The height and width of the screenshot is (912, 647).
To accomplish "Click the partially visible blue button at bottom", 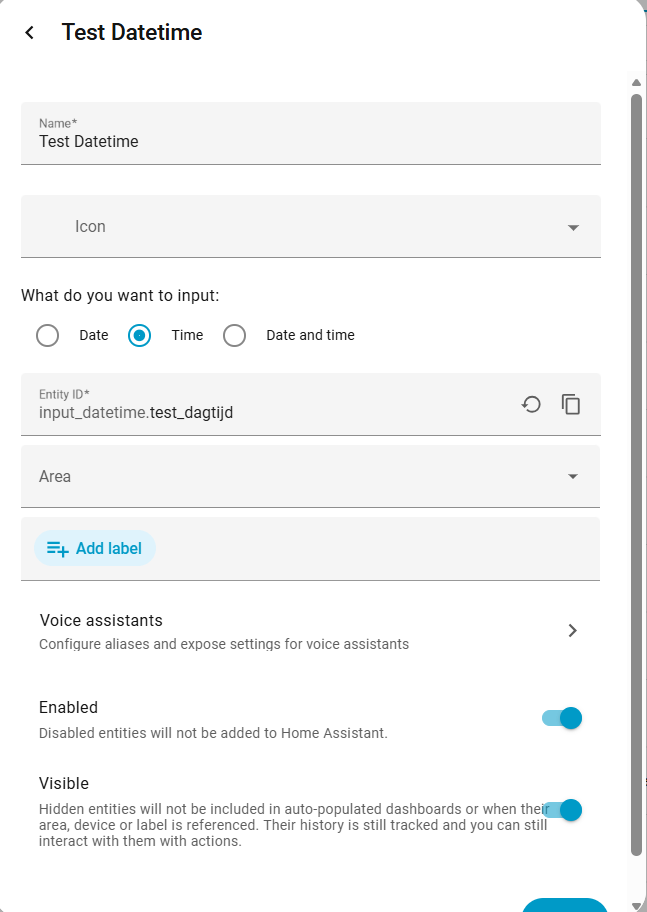I will 565,905.
